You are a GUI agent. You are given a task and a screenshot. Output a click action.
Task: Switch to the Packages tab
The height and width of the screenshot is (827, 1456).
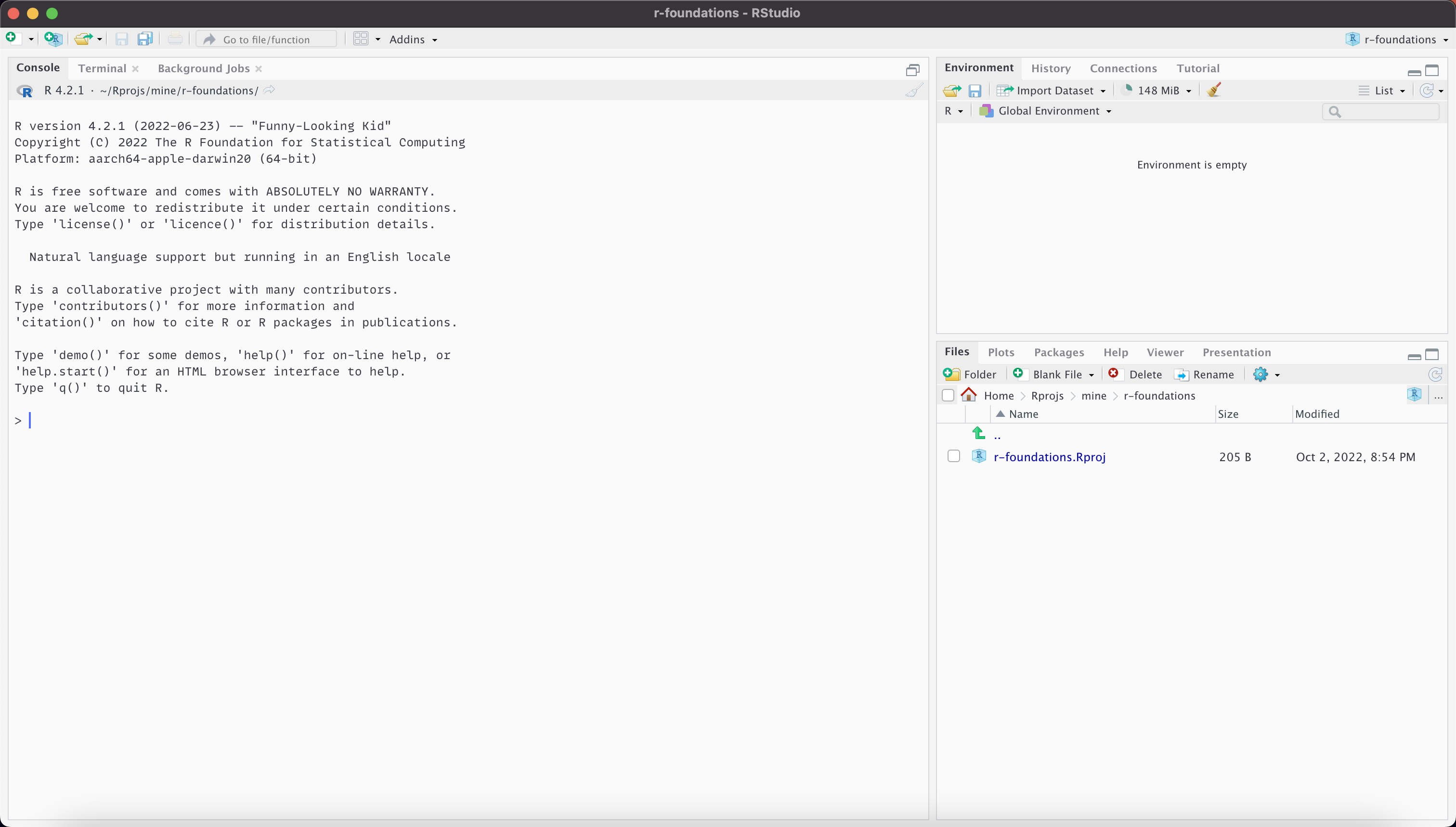(1058, 352)
